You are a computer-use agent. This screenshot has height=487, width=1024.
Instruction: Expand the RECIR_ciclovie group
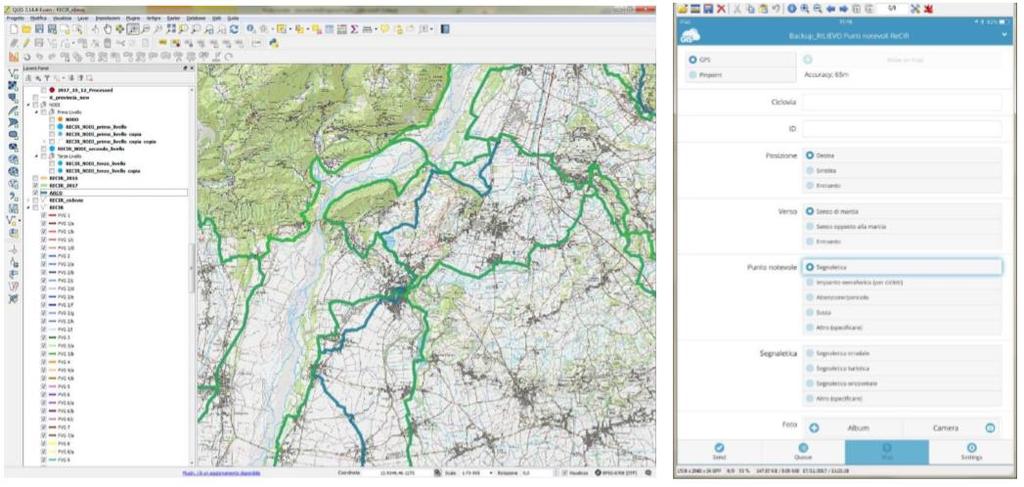[x=28, y=200]
